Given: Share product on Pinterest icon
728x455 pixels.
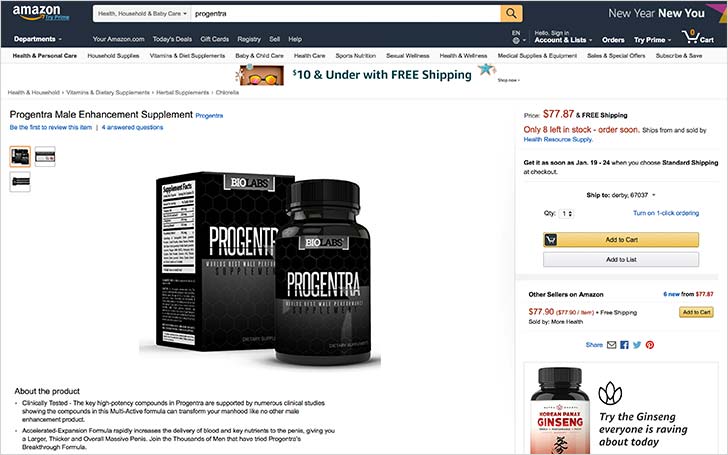Looking at the screenshot, I should 650,344.
